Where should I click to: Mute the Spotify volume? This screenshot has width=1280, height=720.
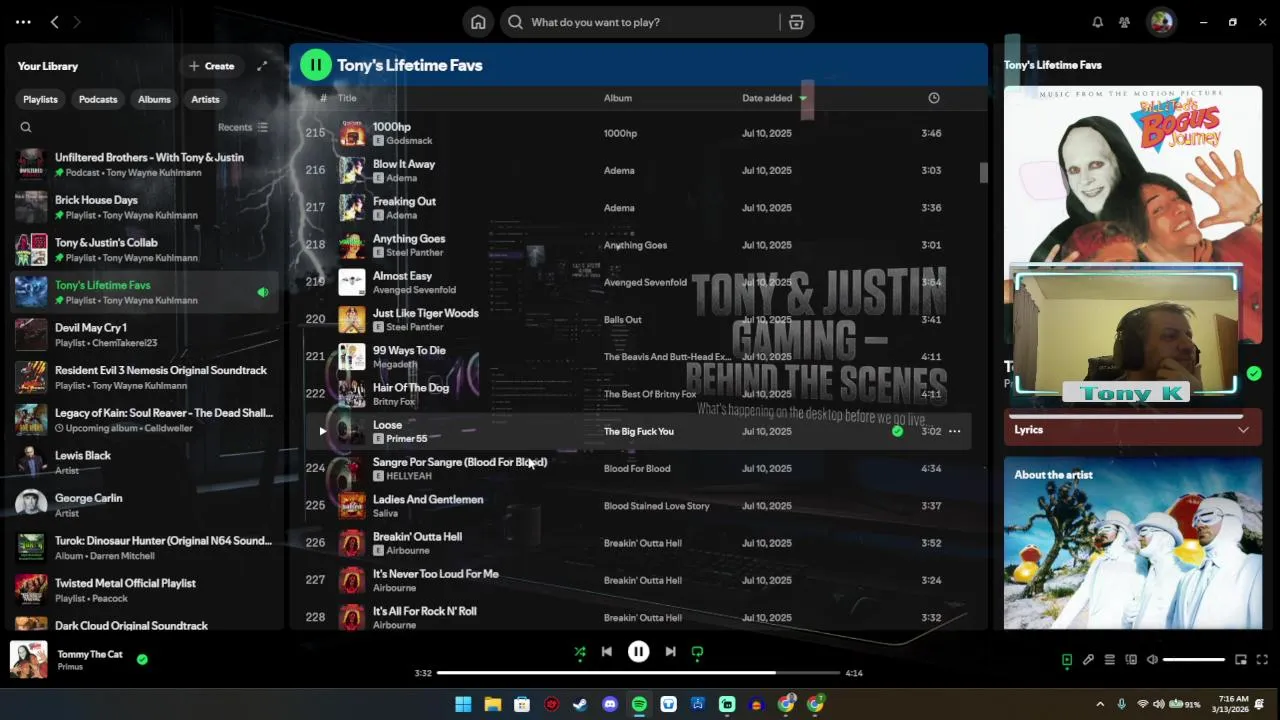tap(1152, 660)
